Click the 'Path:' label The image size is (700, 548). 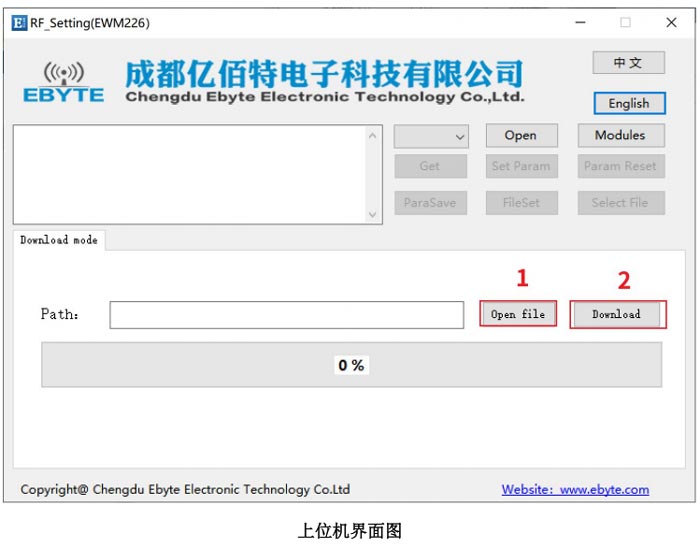tap(59, 314)
